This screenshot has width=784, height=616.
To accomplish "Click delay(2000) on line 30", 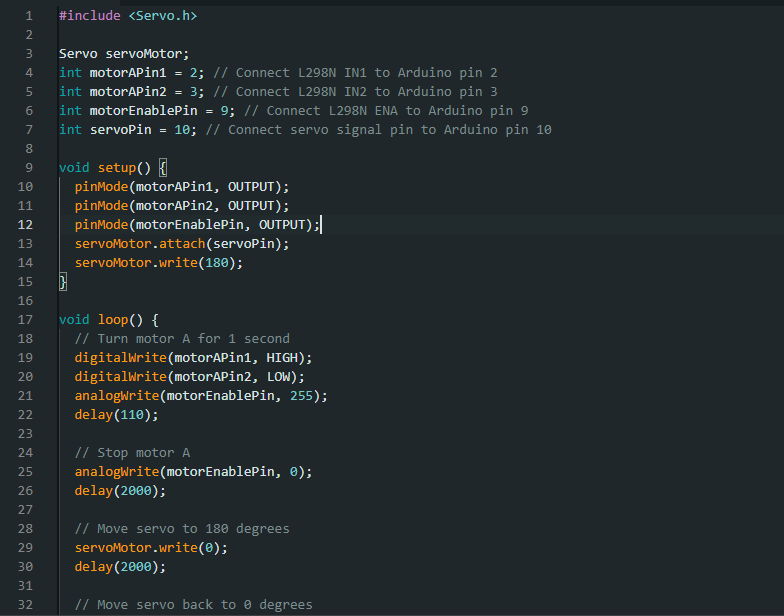I will click(x=120, y=567).
